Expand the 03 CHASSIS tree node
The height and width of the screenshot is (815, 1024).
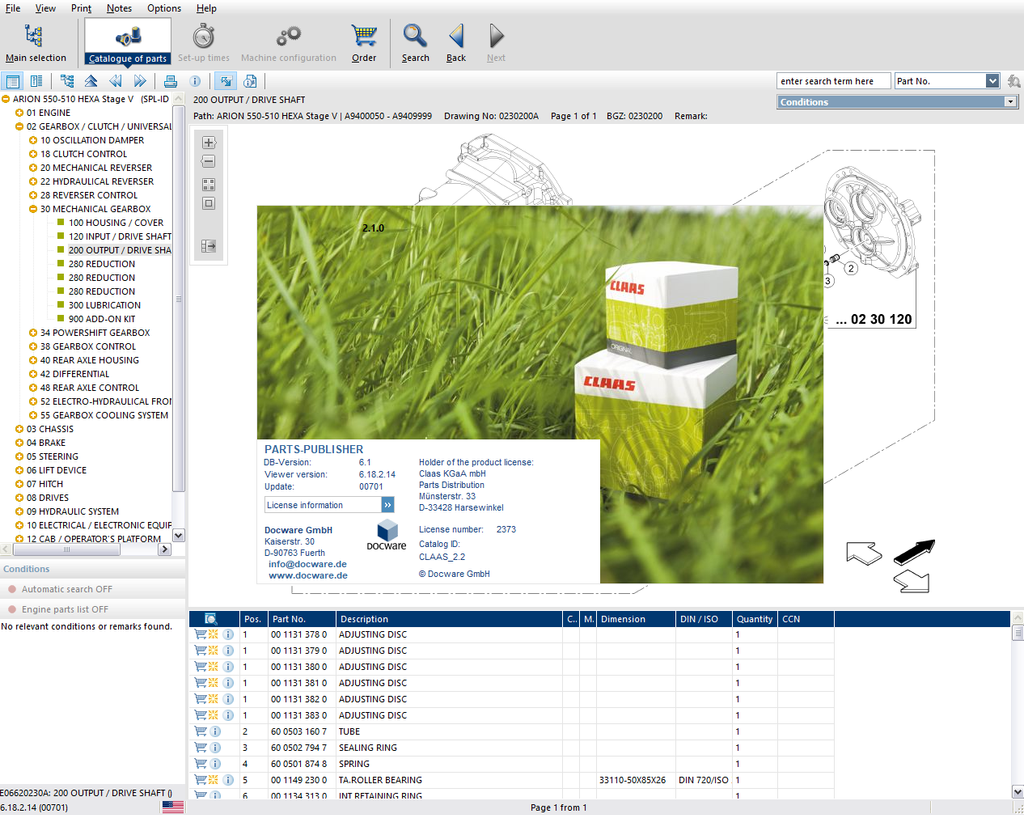(19, 429)
